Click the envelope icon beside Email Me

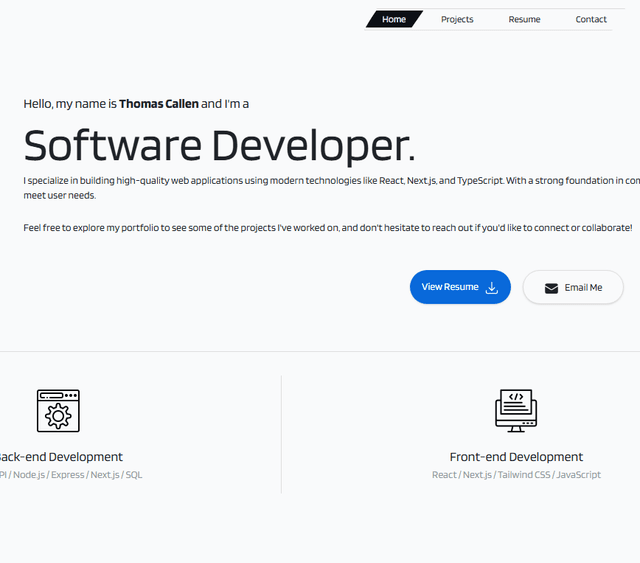coord(551,288)
